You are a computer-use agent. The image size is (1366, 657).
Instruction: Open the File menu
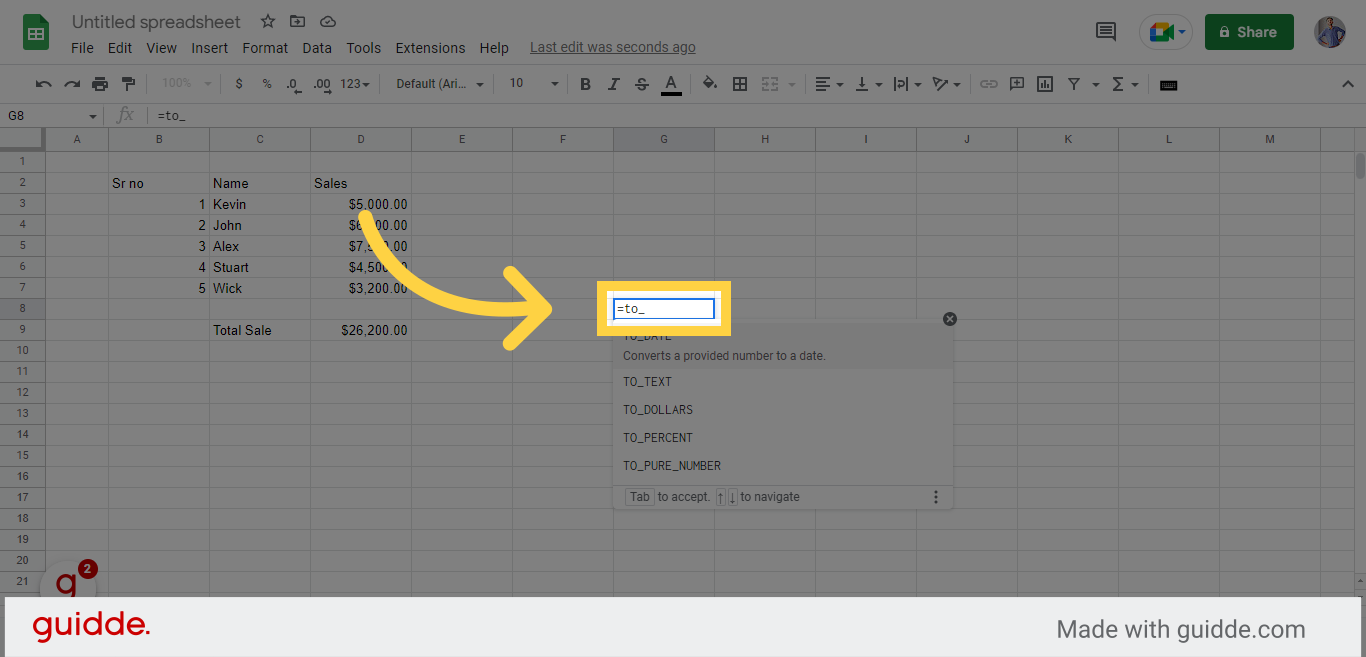pos(83,48)
